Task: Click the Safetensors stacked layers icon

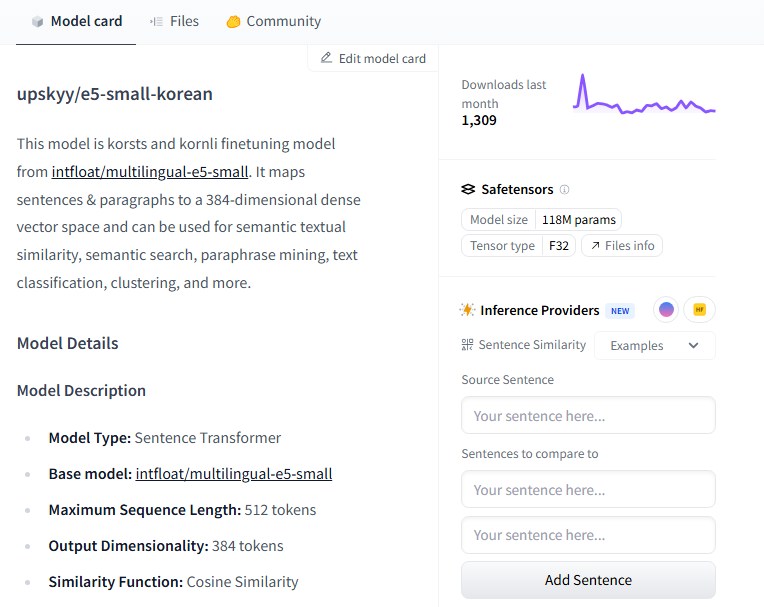Action: pyautogui.click(x=468, y=189)
